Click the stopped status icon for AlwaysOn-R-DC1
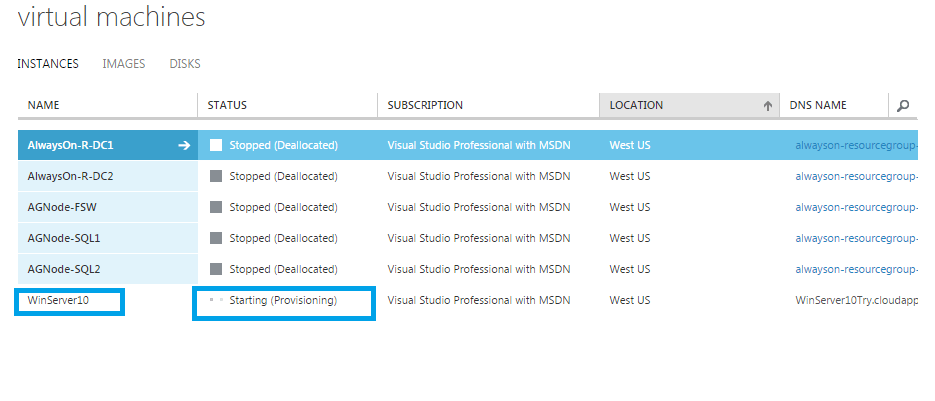This screenshot has width=935, height=401. click(x=215, y=145)
